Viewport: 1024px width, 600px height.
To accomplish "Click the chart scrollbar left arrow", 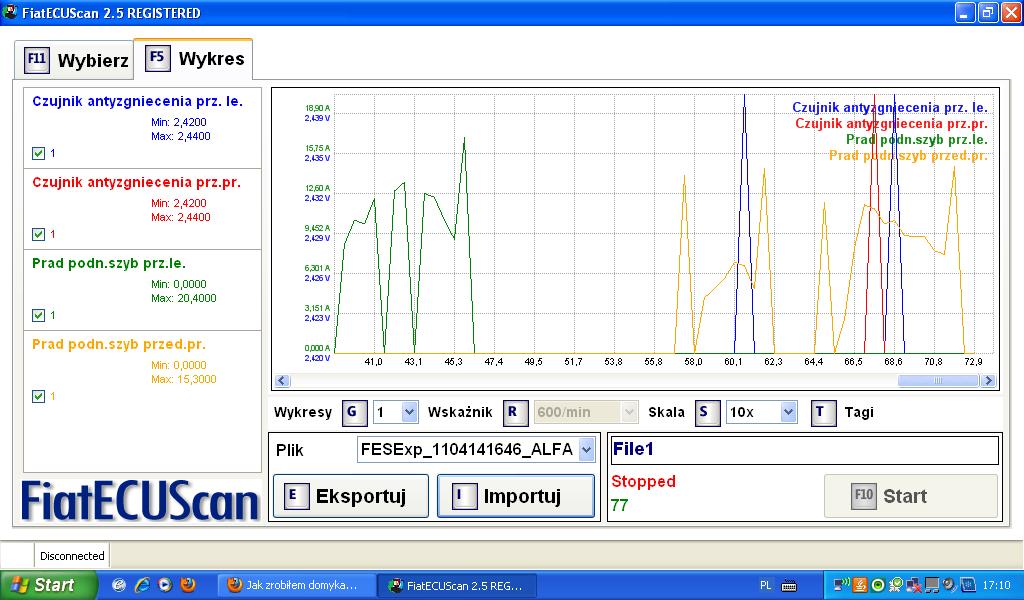I will pos(282,381).
